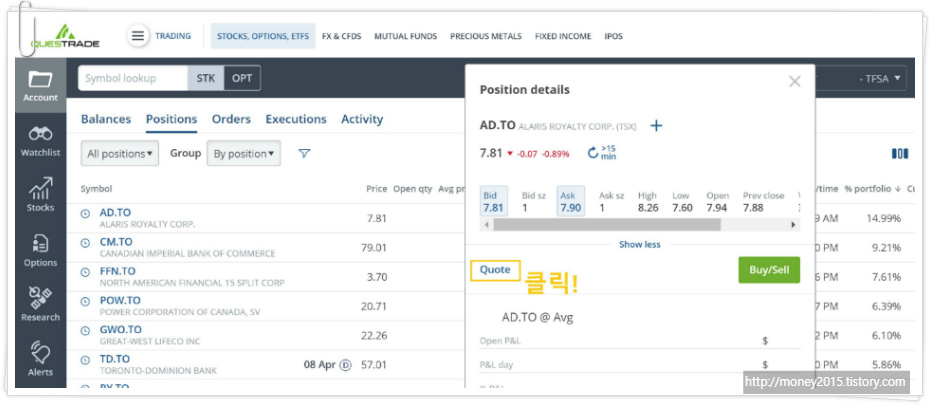The height and width of the screenshot is (406, 929).
Task: Click the quote table horizontal scrollbar thumb
Action: click(607, 225)
